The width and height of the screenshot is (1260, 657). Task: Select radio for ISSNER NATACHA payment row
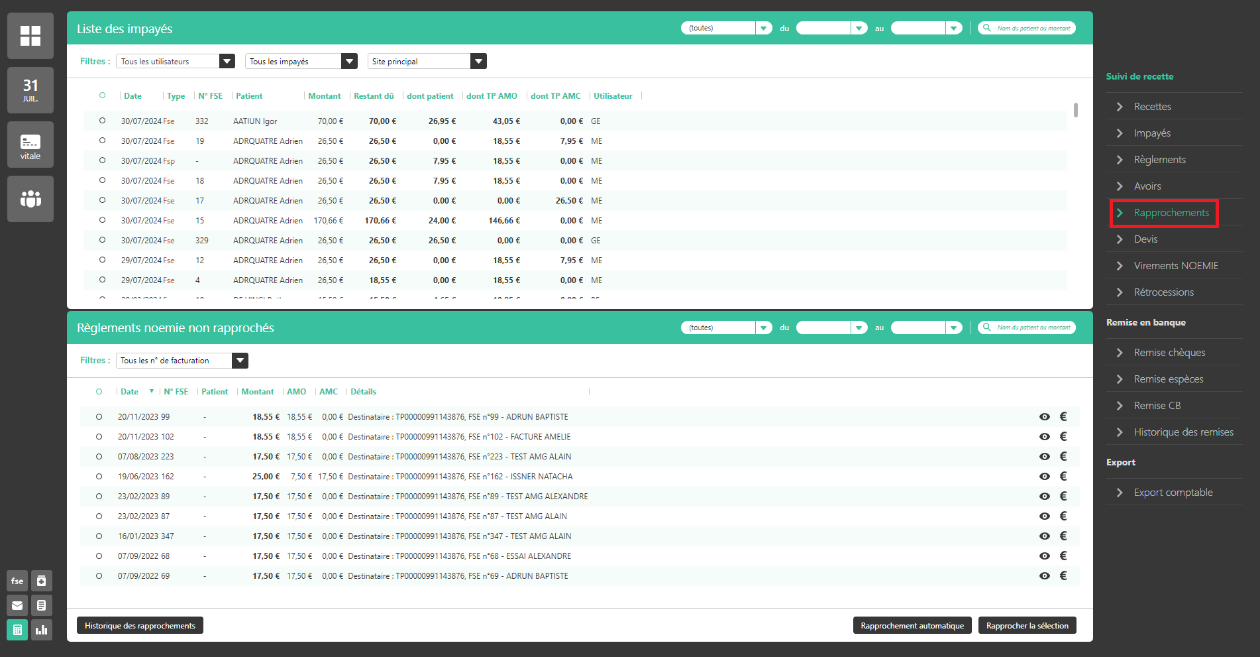pyautogui.click(x=99, y=476)
